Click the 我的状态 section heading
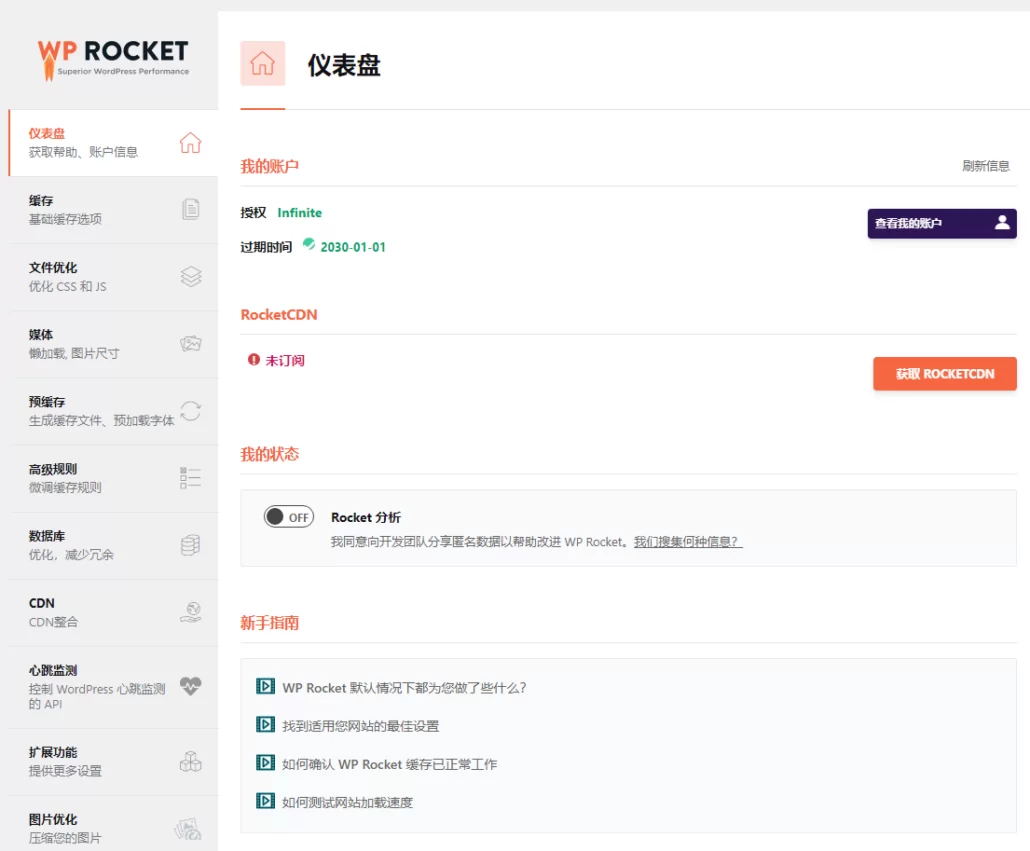This screenshot has height=851, width=1030. coord(269,454)
